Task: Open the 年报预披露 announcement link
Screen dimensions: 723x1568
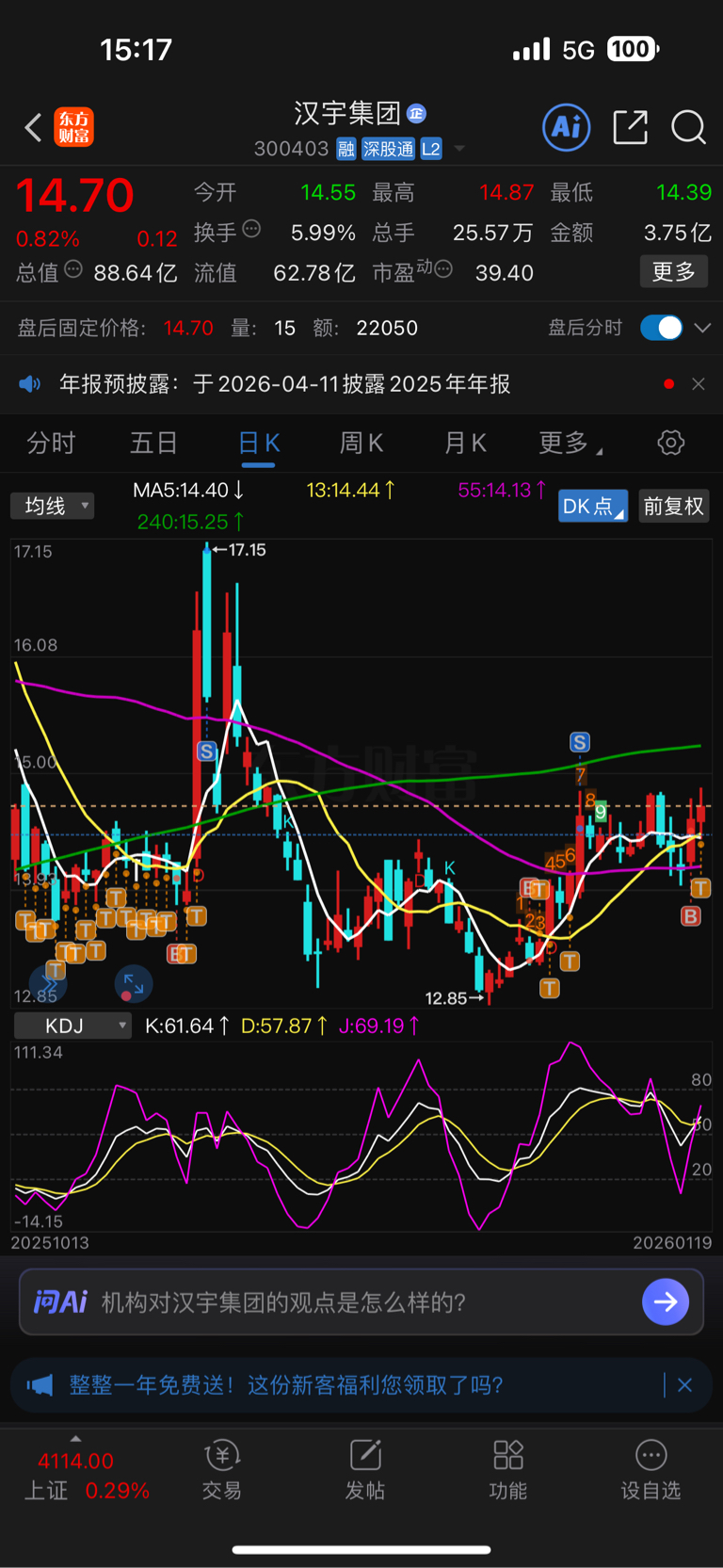Action: click(284, 384)
